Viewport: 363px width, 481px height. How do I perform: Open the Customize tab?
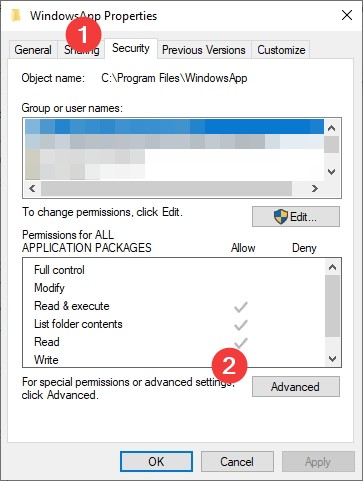[281, 50]
